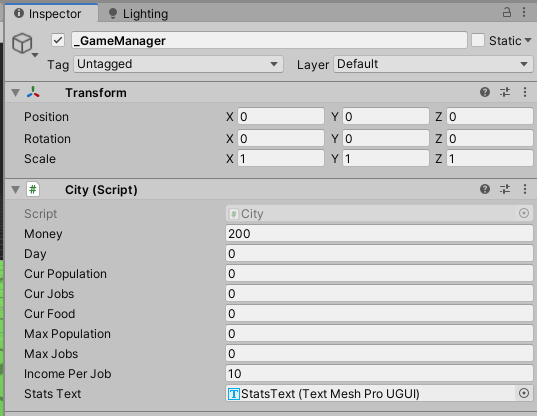Click the Rotation Y field
The image size is (537, 416).
[x=386, y=139]
